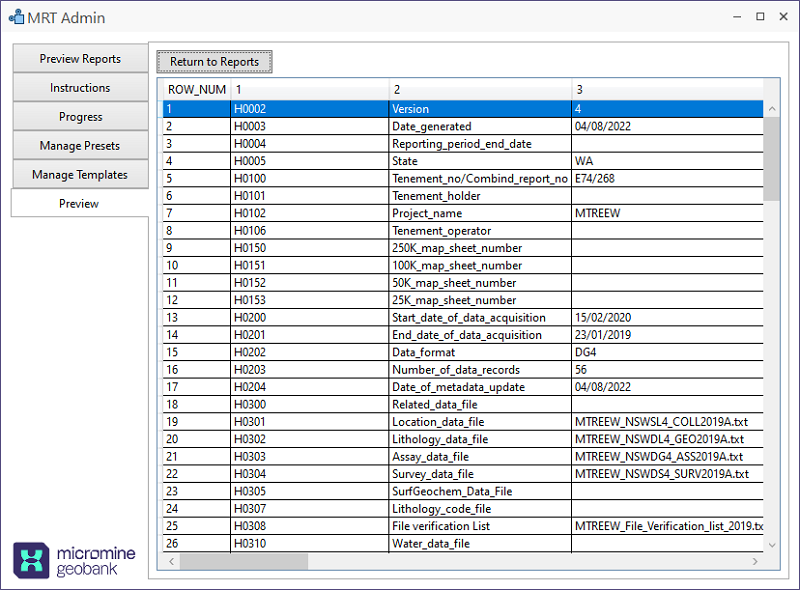800x590 pixels.
Task: Open the Progress tab
Action: pyautogui.click(x=80, y=117)
